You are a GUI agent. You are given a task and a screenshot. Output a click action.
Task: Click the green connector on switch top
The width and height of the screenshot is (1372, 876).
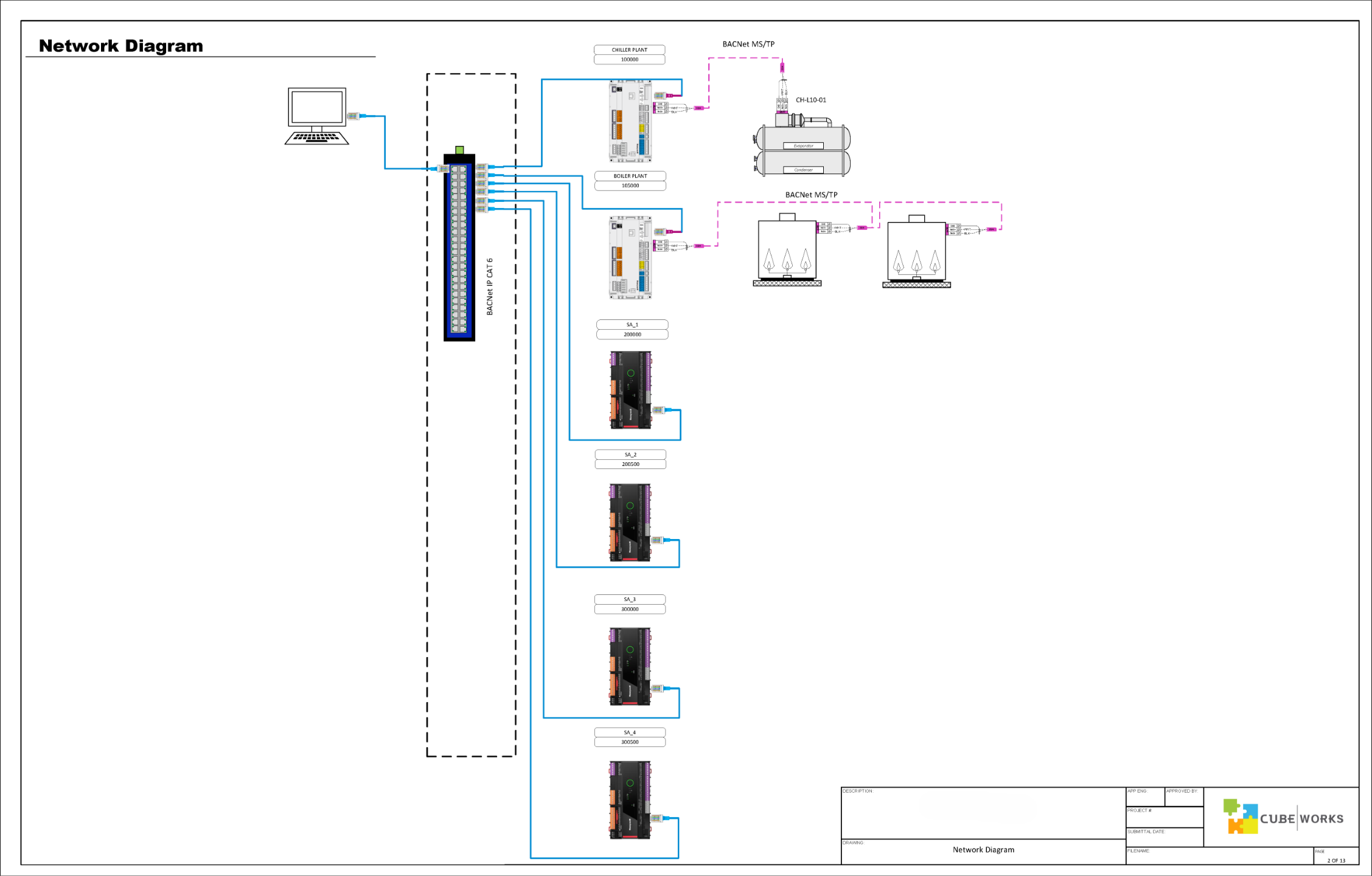click(459, 150)
